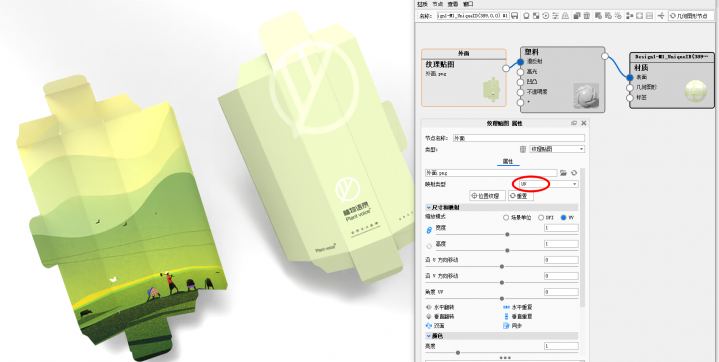Open the 类型 texture type dropdown
Viewport: 719px width, 362px height.
557,149
